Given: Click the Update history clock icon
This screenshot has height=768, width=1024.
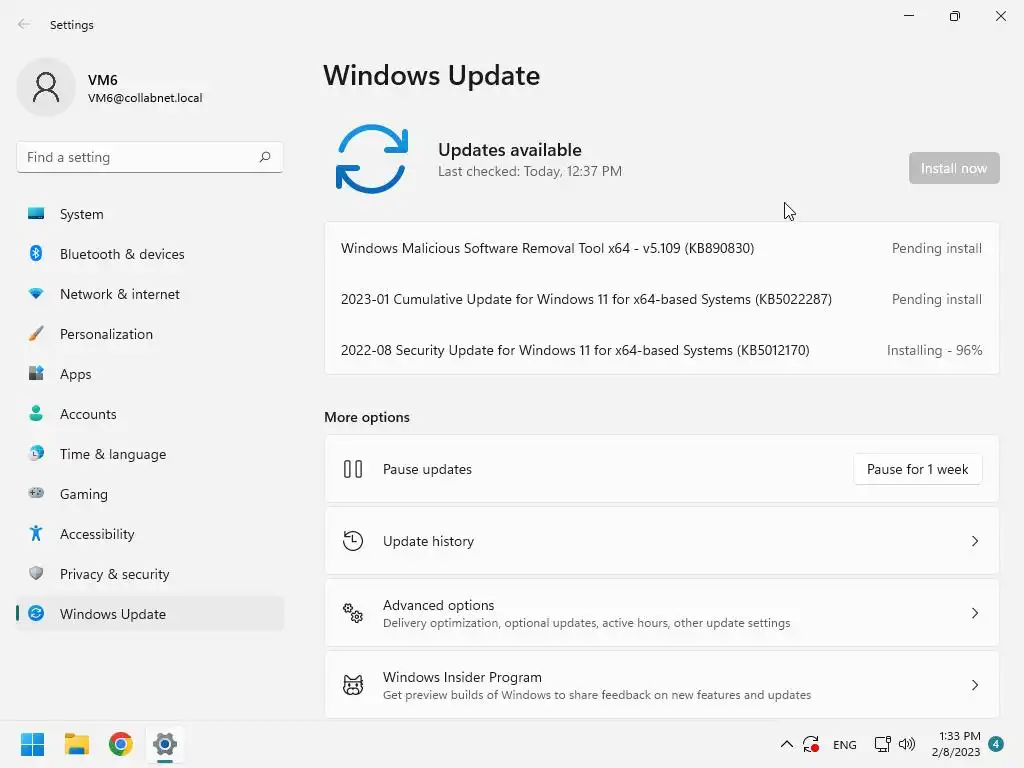Looking at the screenshot, I should click(353, 541).
